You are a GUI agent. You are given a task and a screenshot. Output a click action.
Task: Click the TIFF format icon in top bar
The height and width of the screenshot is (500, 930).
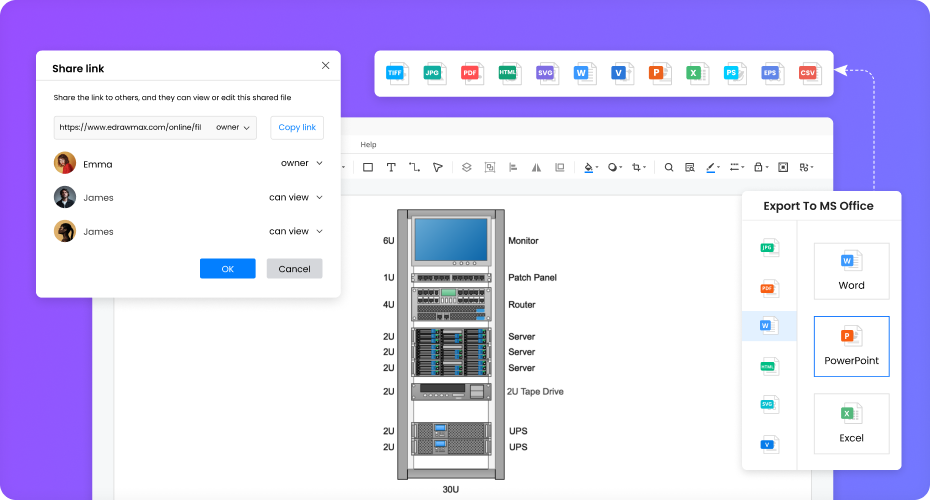tap(397, 73)
